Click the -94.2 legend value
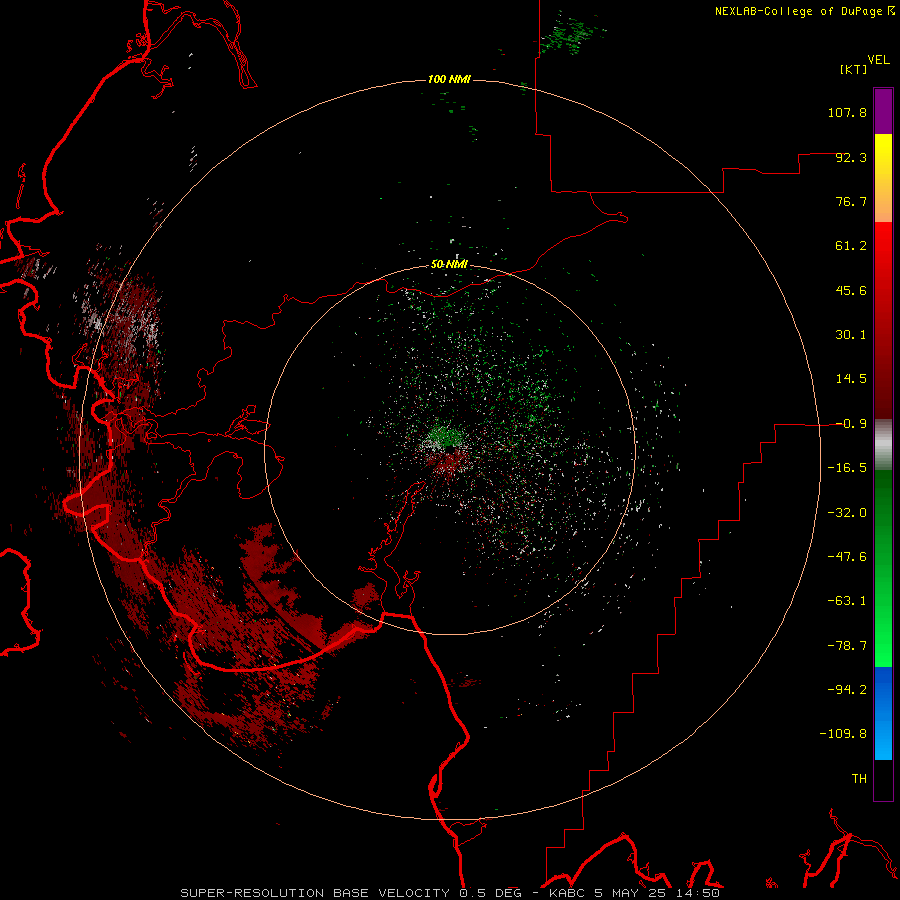Viewport: 900px width, 900px height. (x=847, y=690)
